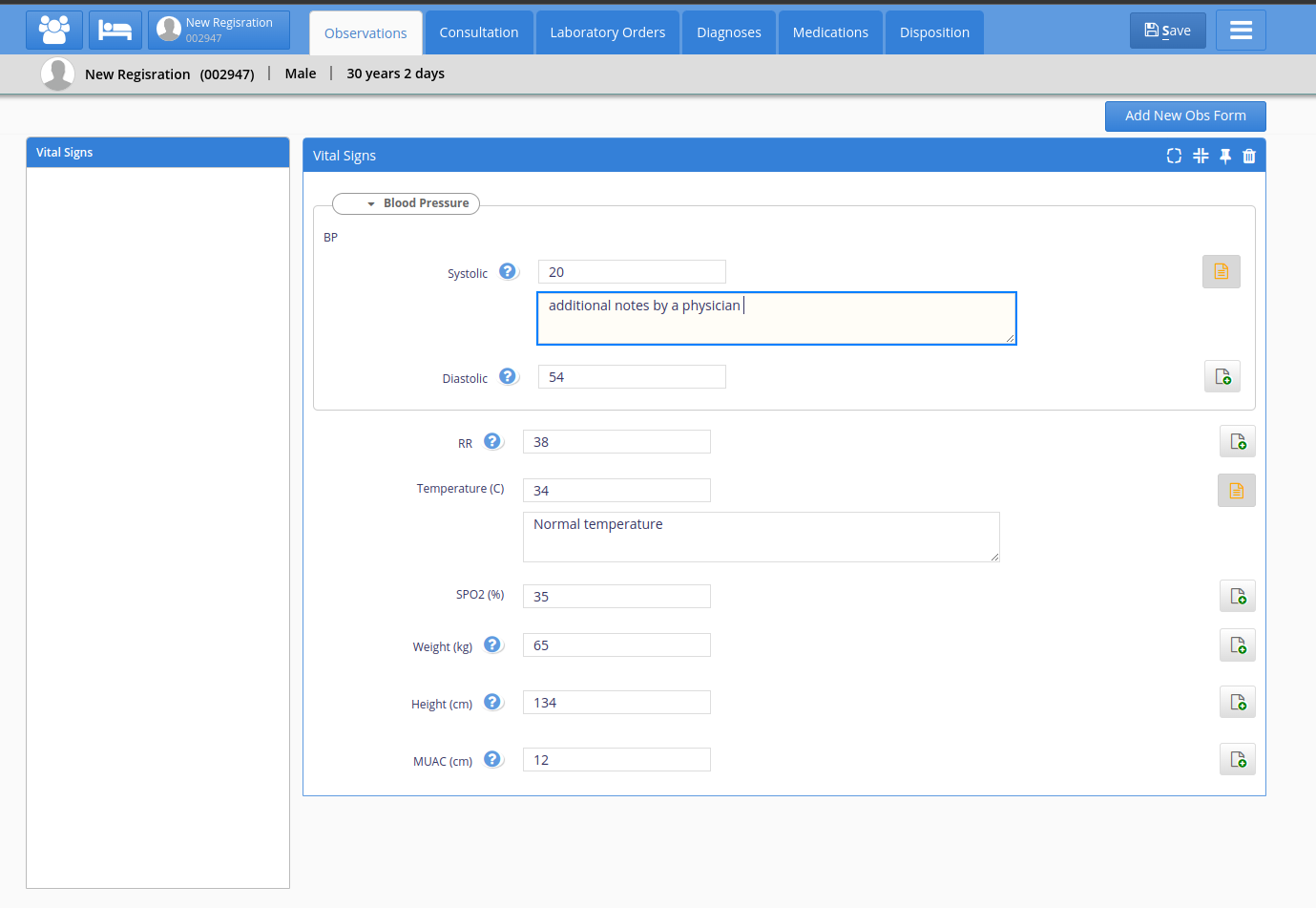Open the hamburger menu

tap(1241, 31)
